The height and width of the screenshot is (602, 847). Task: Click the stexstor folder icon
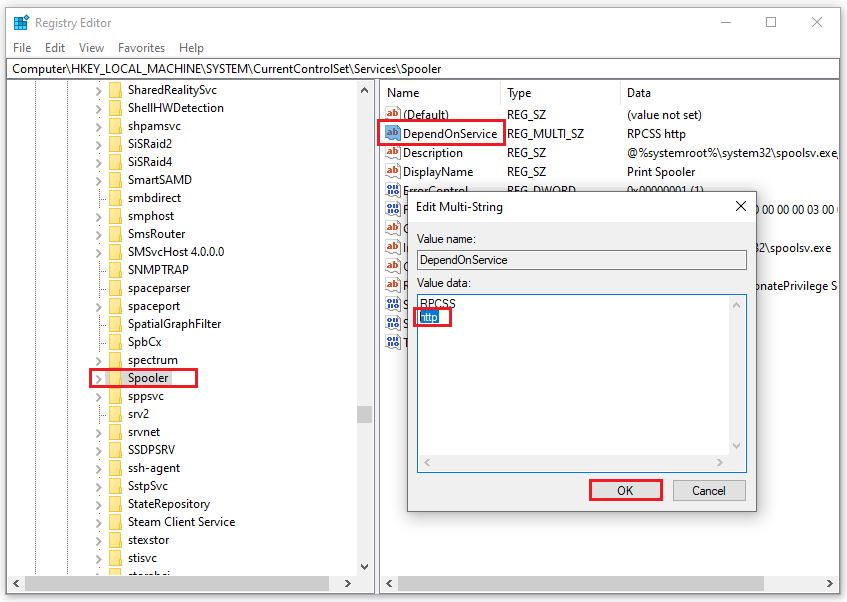[x=115, y=540]
